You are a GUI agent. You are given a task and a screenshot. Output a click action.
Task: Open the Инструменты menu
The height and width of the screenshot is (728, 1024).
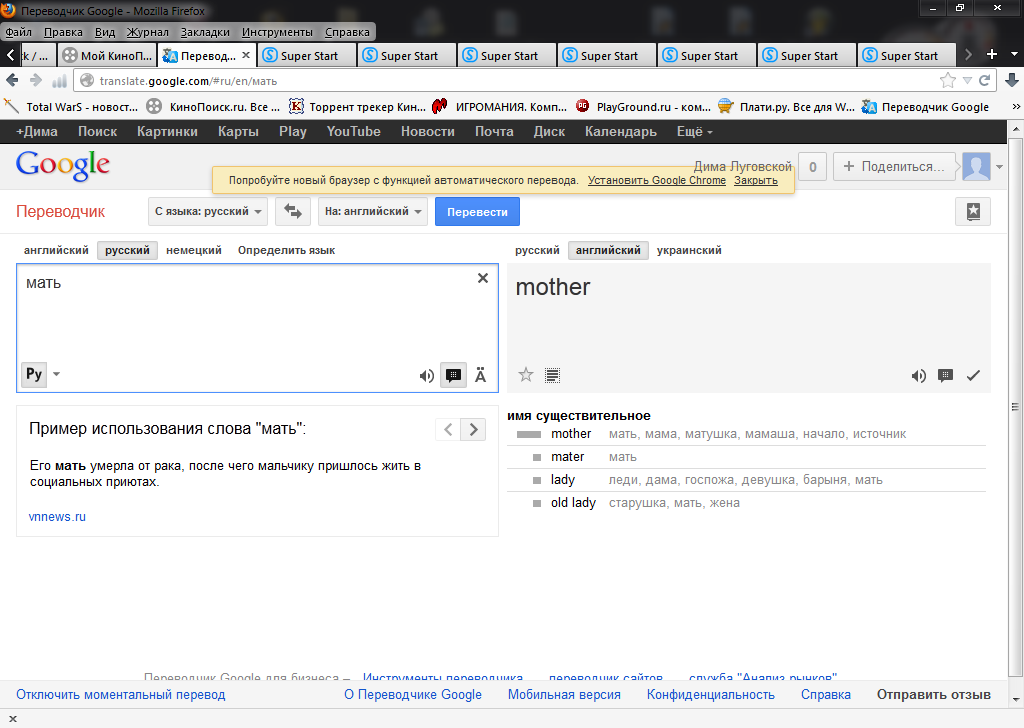[277, 32]
